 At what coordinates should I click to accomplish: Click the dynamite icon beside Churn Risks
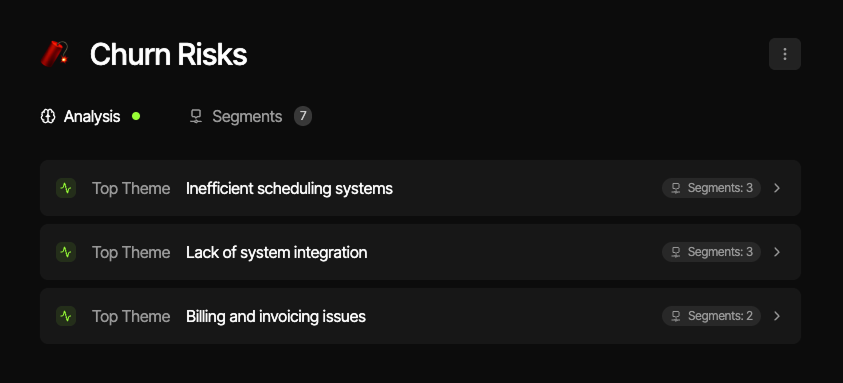(55, 53)
